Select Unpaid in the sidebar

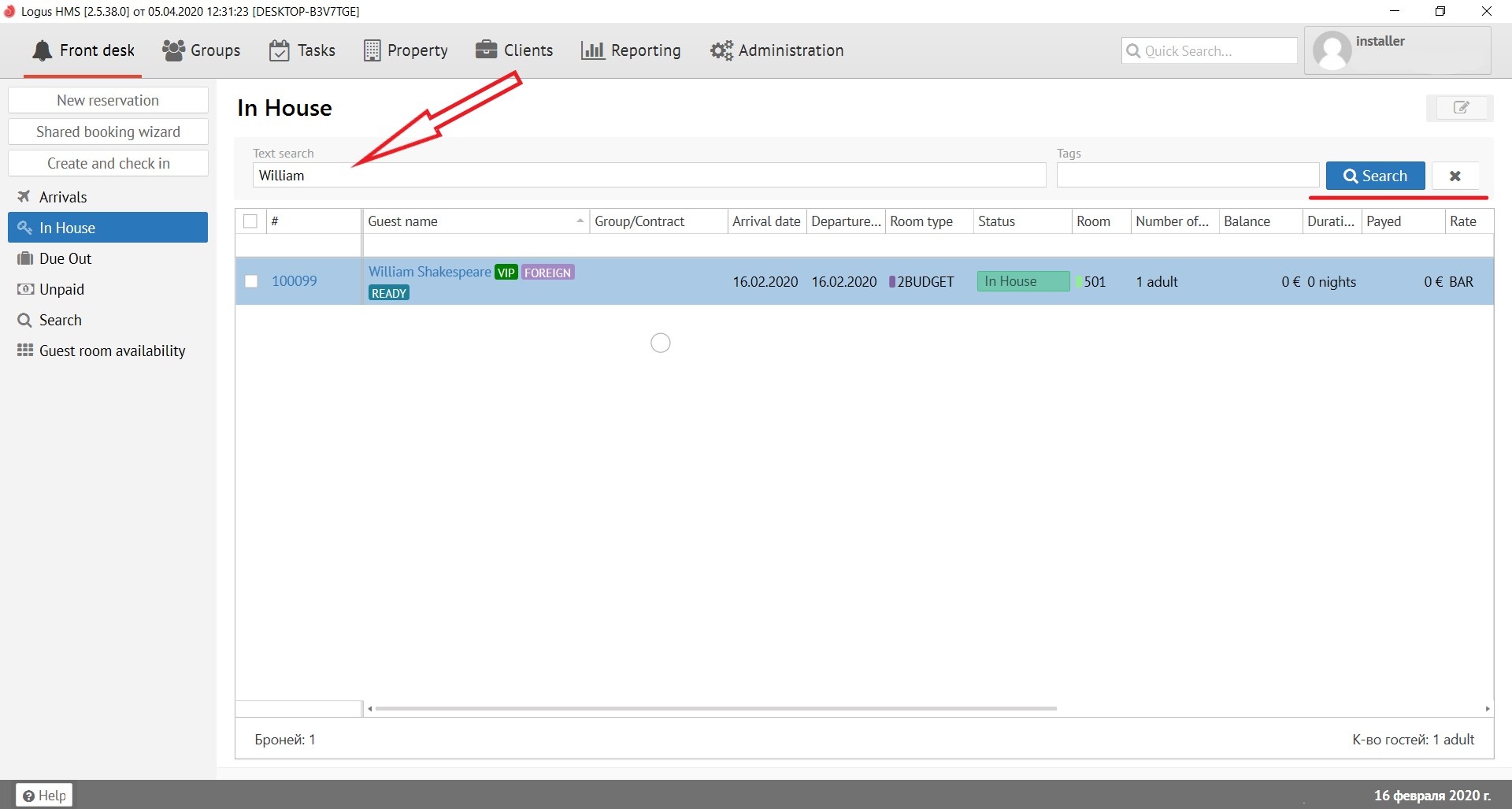[x=108, y=289]
